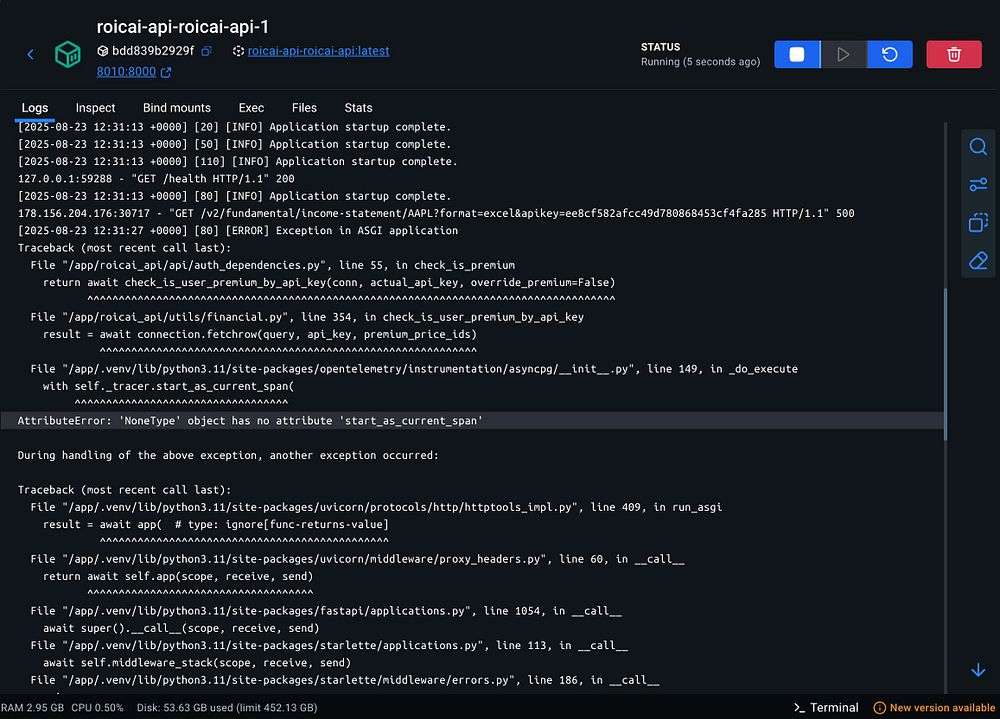1000x719 pixels.
Task: Open external link icon next to 8010:8000
Action: pyautogui.click(x=166, y=72)
